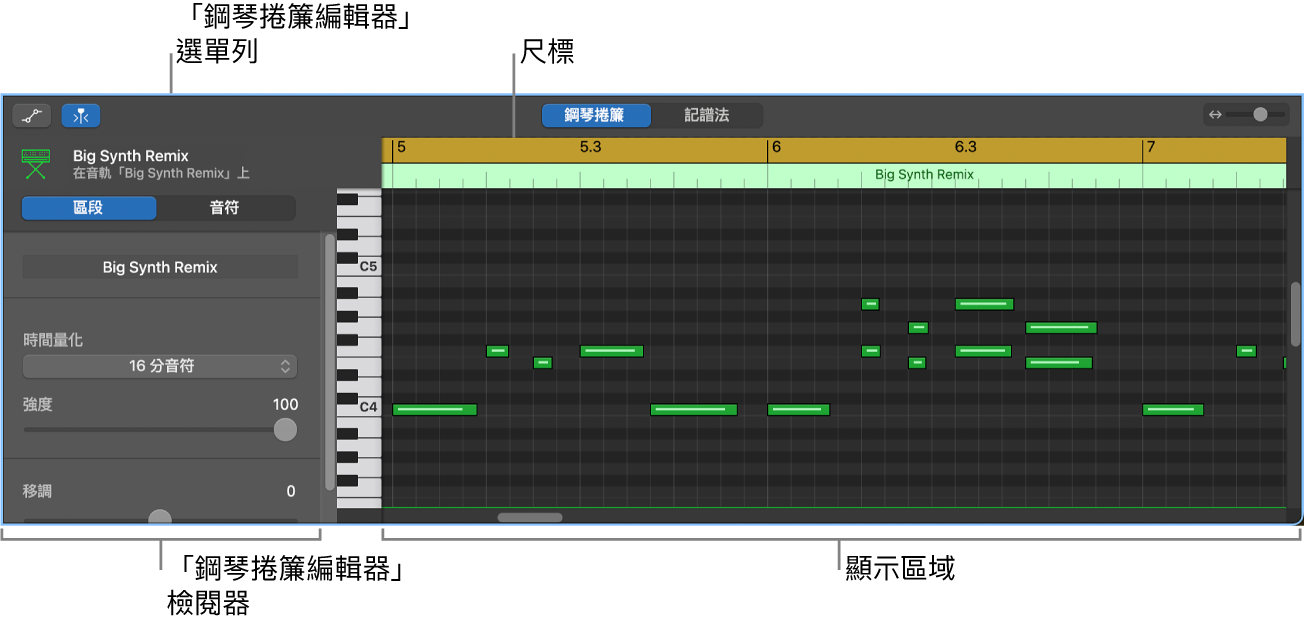Select the 區段 segment
Screen dimensions: 1306x625
pyautogui.click(x=89, y=208)
